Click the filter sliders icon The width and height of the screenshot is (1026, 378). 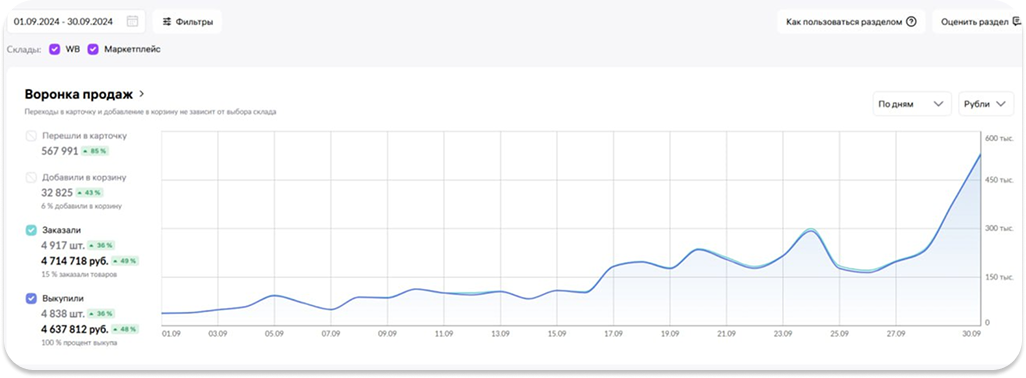[167, 22]
